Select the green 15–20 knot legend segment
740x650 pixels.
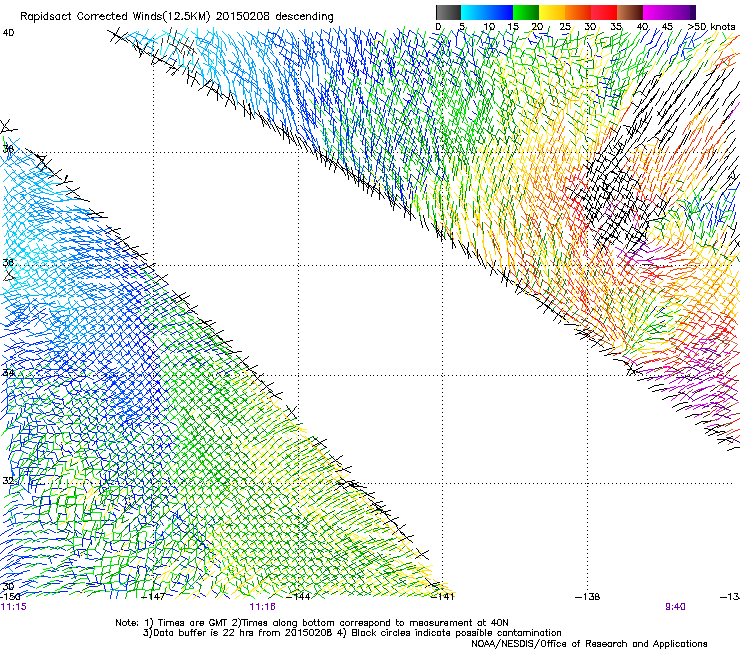pyautogui.click(x=526, y=12)
